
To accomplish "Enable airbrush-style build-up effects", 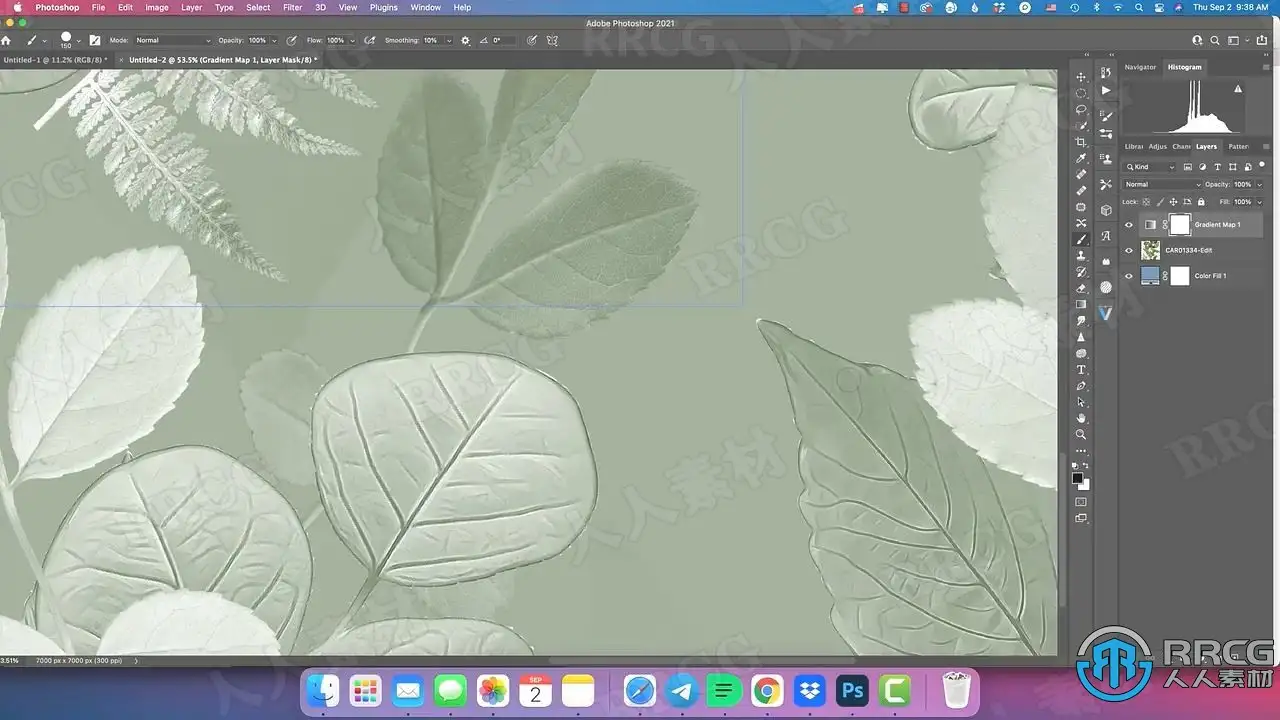I will [369, 40].
